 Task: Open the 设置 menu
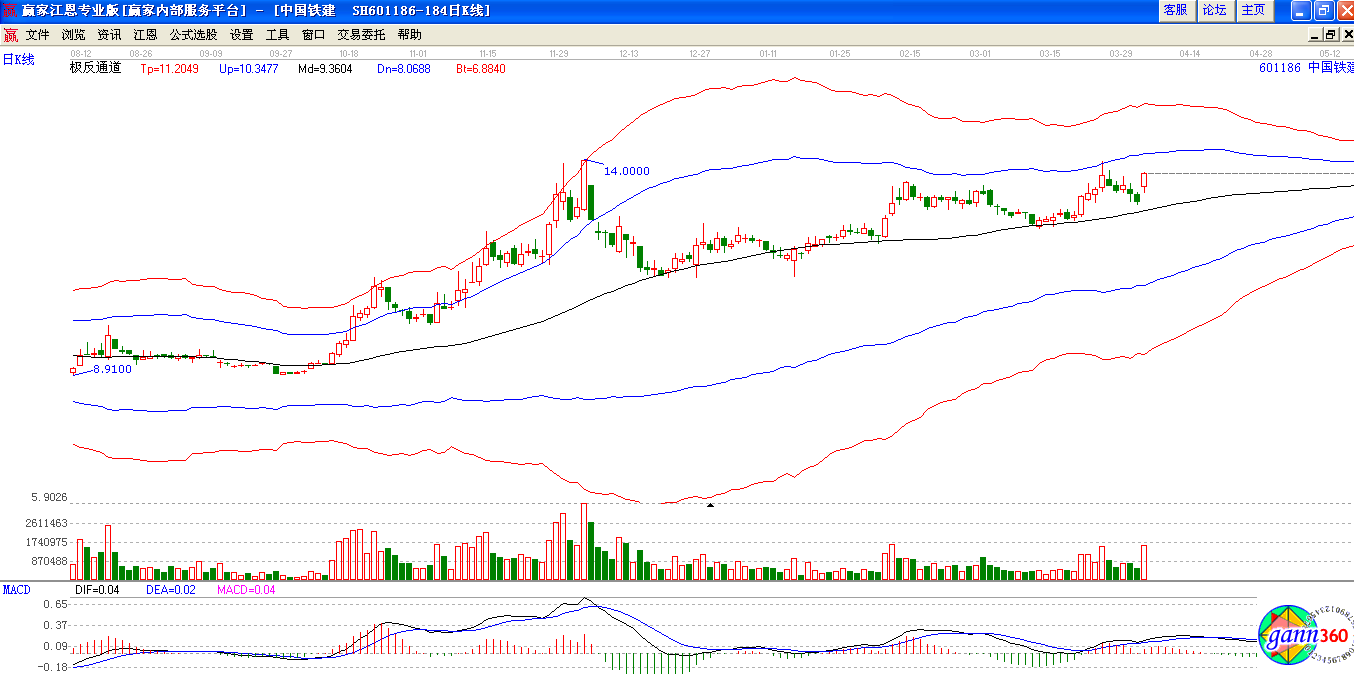click(241, 34)
